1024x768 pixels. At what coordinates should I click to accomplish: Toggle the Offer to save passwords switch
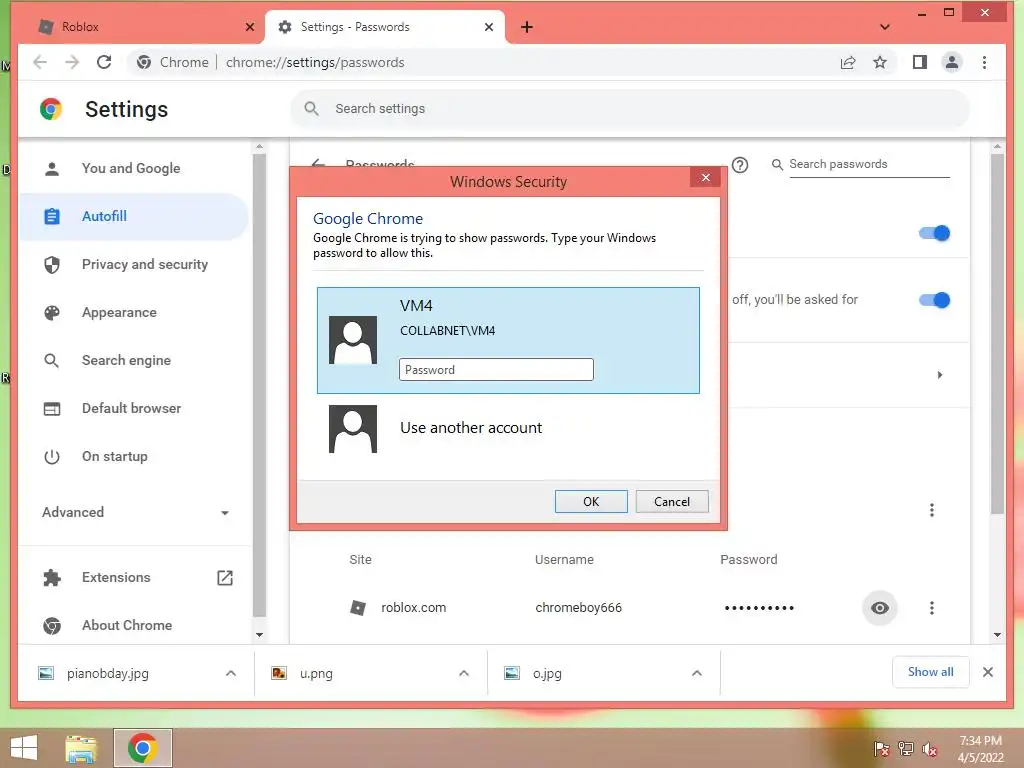934,233
